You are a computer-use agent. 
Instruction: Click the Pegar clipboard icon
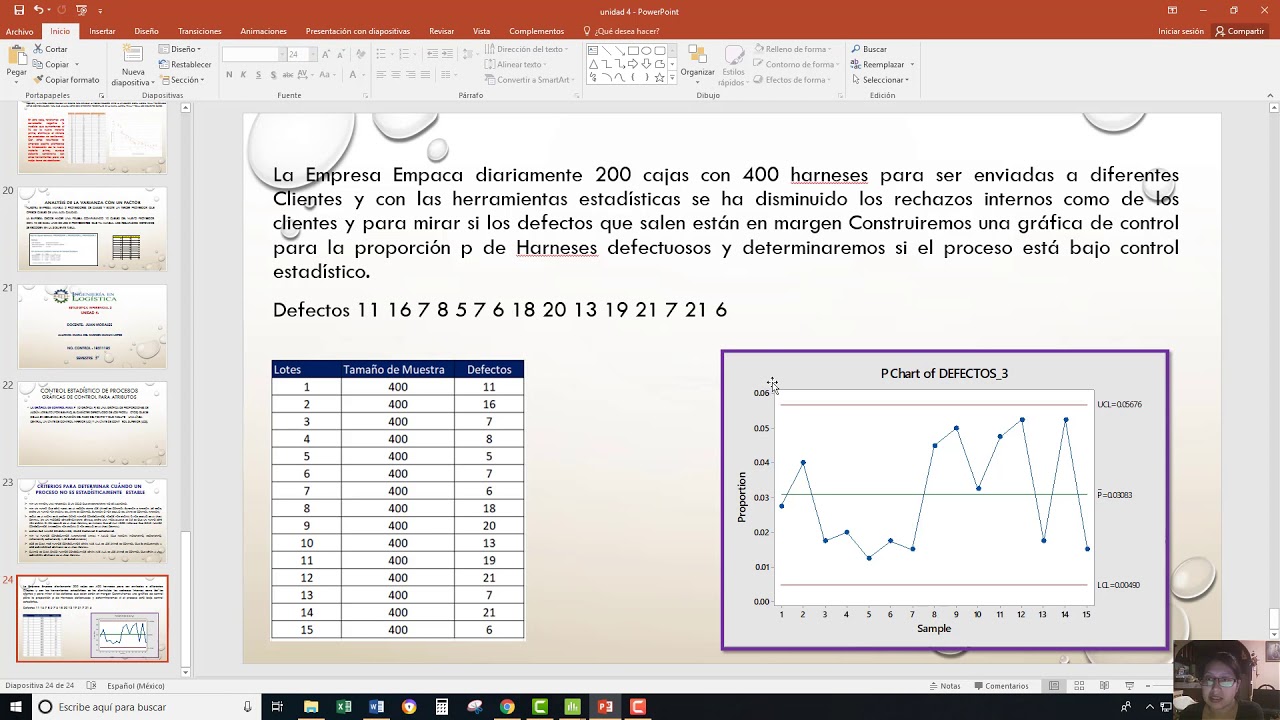[17, 57]
